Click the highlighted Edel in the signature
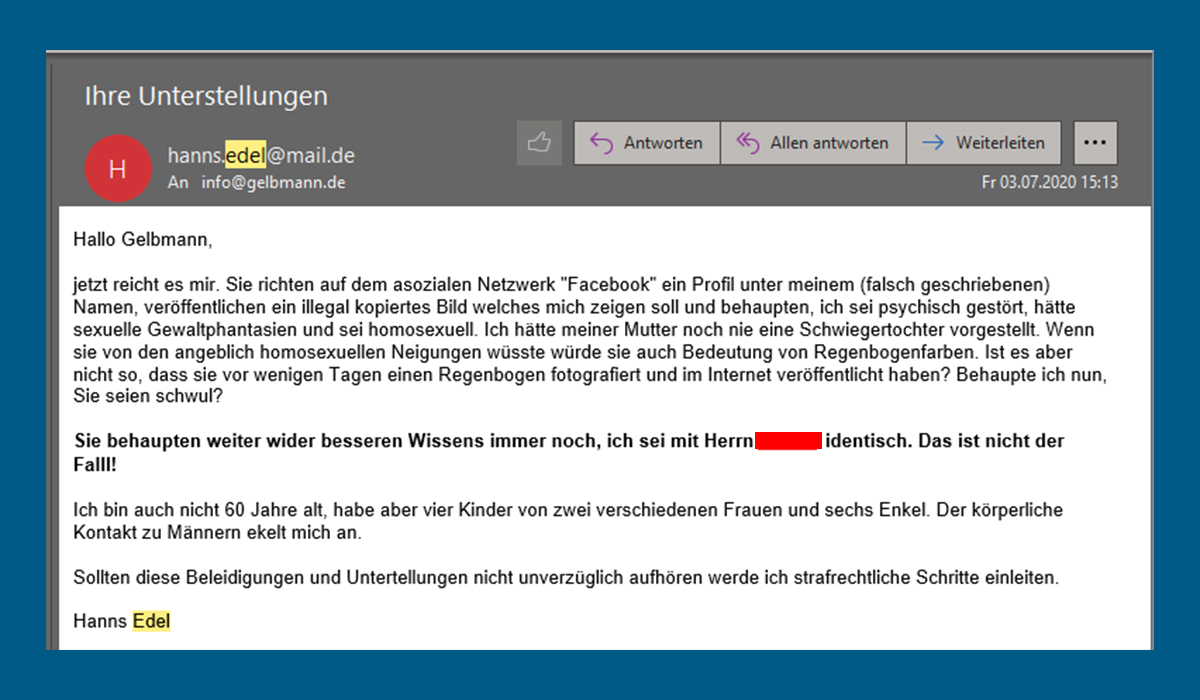Viewport: 1200px width, 700px height. (x=151, y=621)
